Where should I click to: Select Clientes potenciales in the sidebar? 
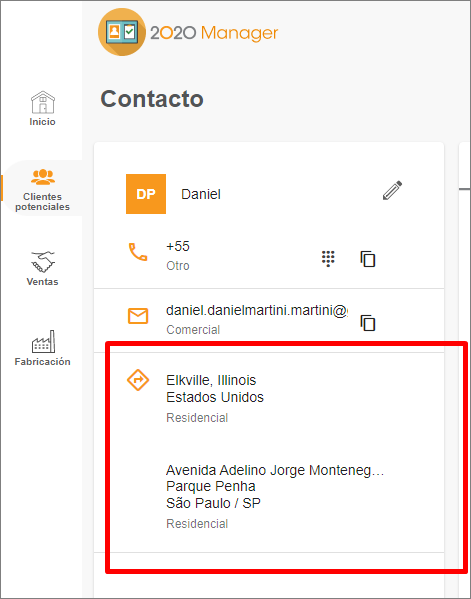[x=42, y=190]
